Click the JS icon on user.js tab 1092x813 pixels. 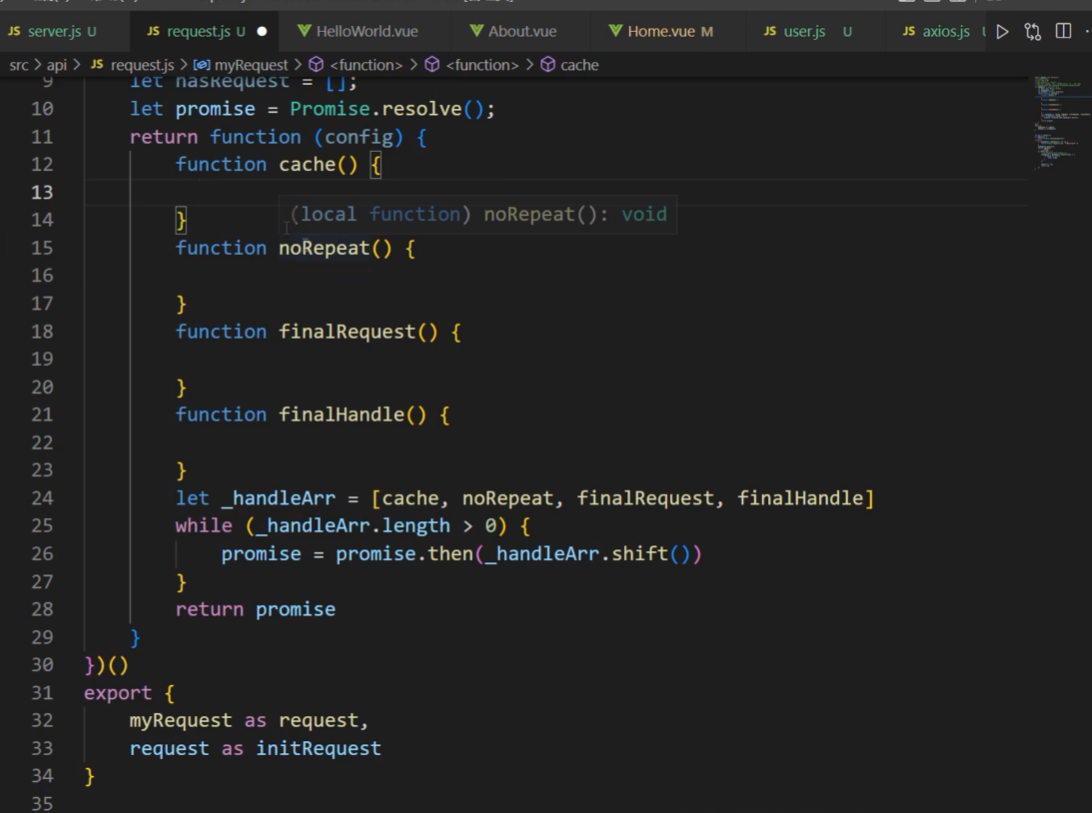coord(770,31)
